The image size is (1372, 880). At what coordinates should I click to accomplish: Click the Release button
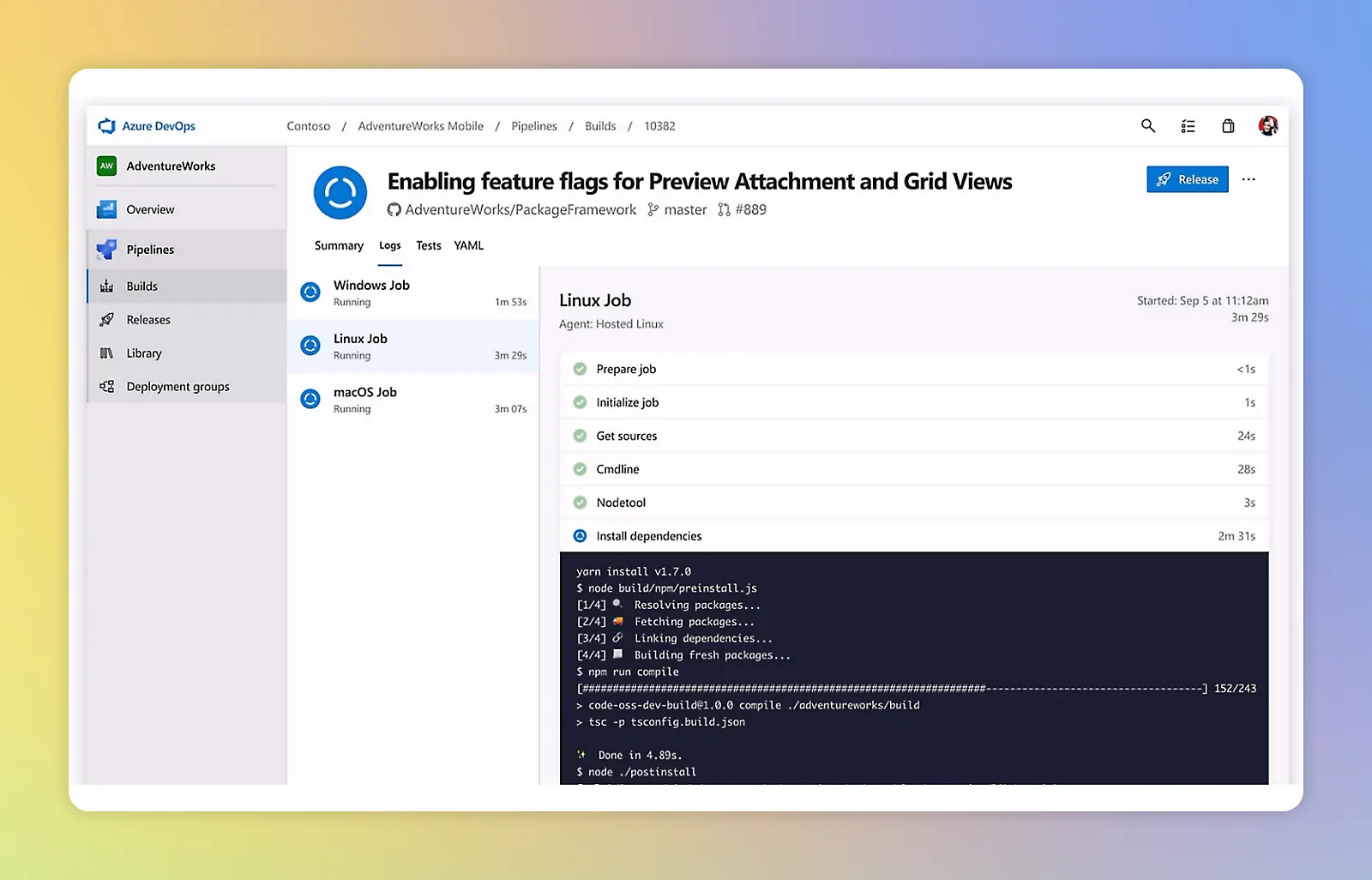(x=1187, y=179)
